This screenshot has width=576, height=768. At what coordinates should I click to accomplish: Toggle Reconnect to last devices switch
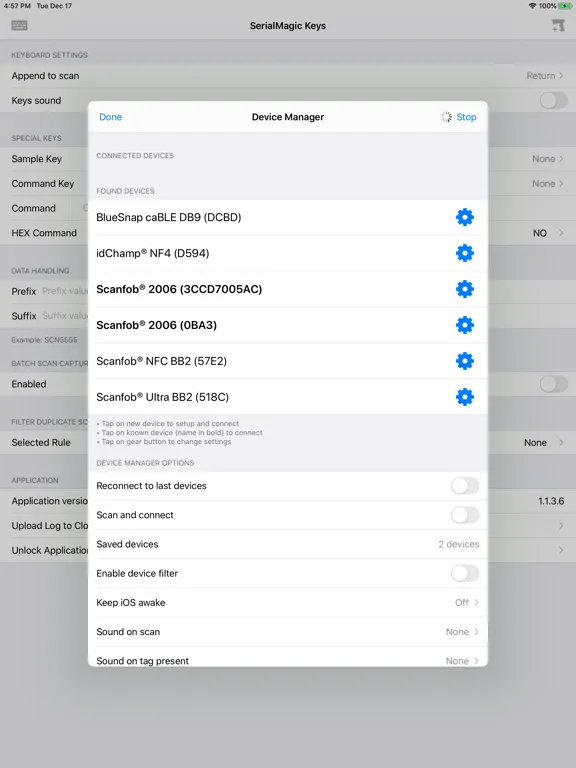tap(465, 486)
